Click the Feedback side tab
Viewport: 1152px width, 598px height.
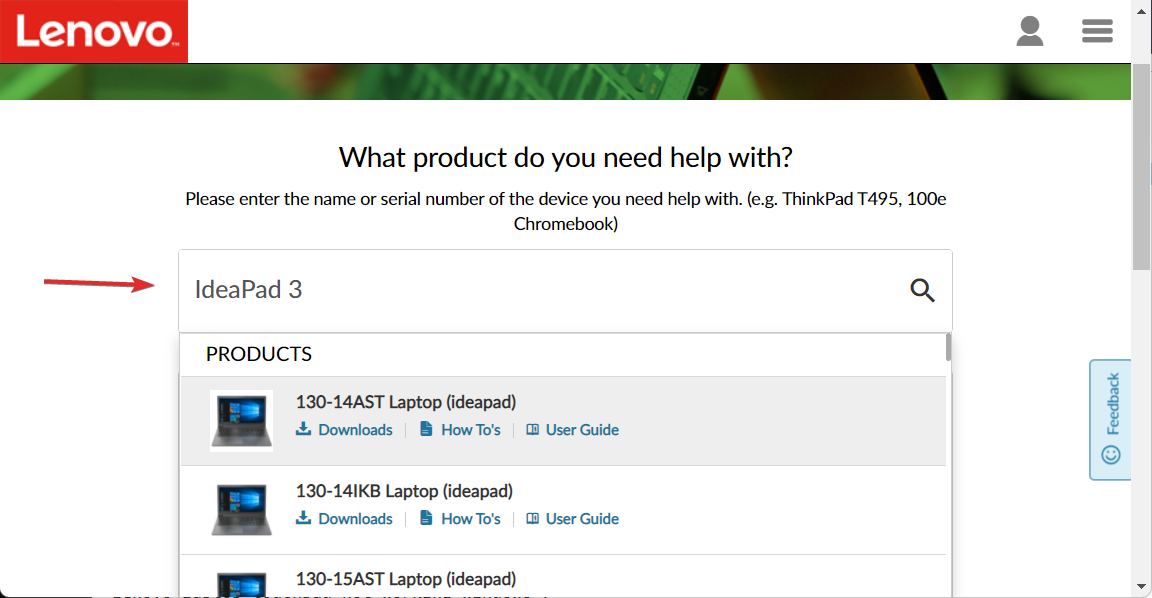coord(1110,419)
